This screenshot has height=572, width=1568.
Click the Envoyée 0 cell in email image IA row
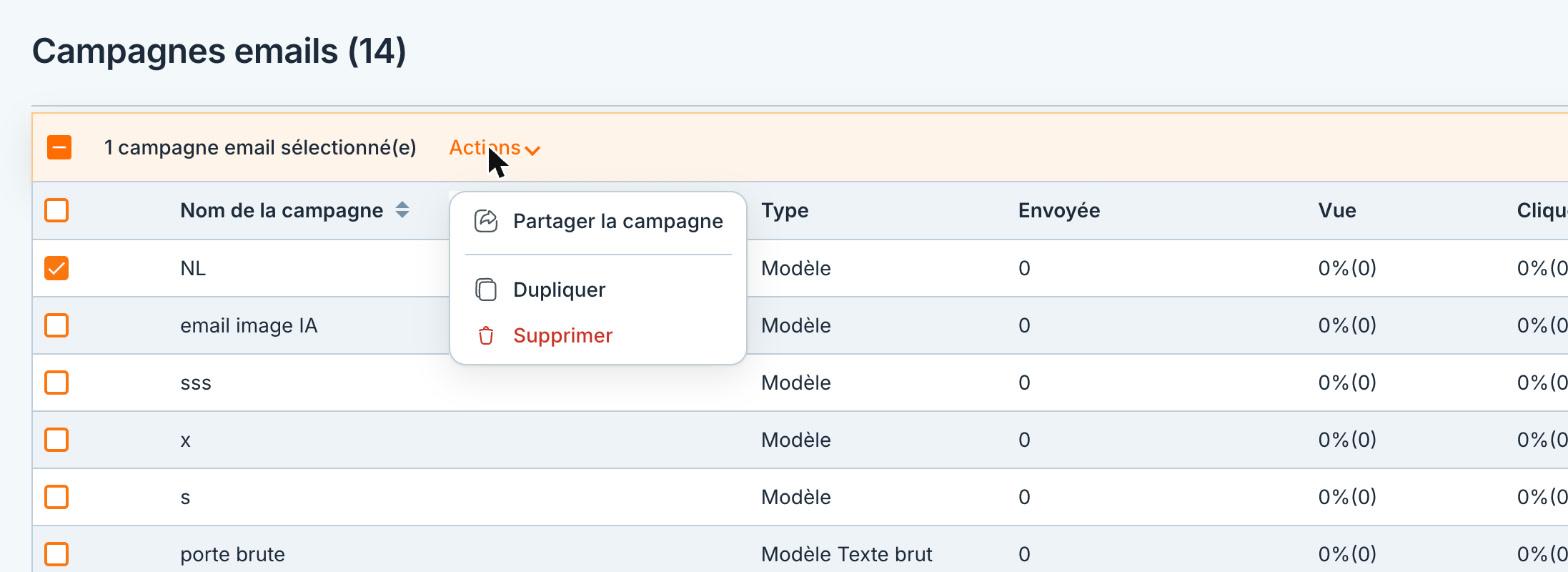pyautogui.click(x=1024, y=325)
